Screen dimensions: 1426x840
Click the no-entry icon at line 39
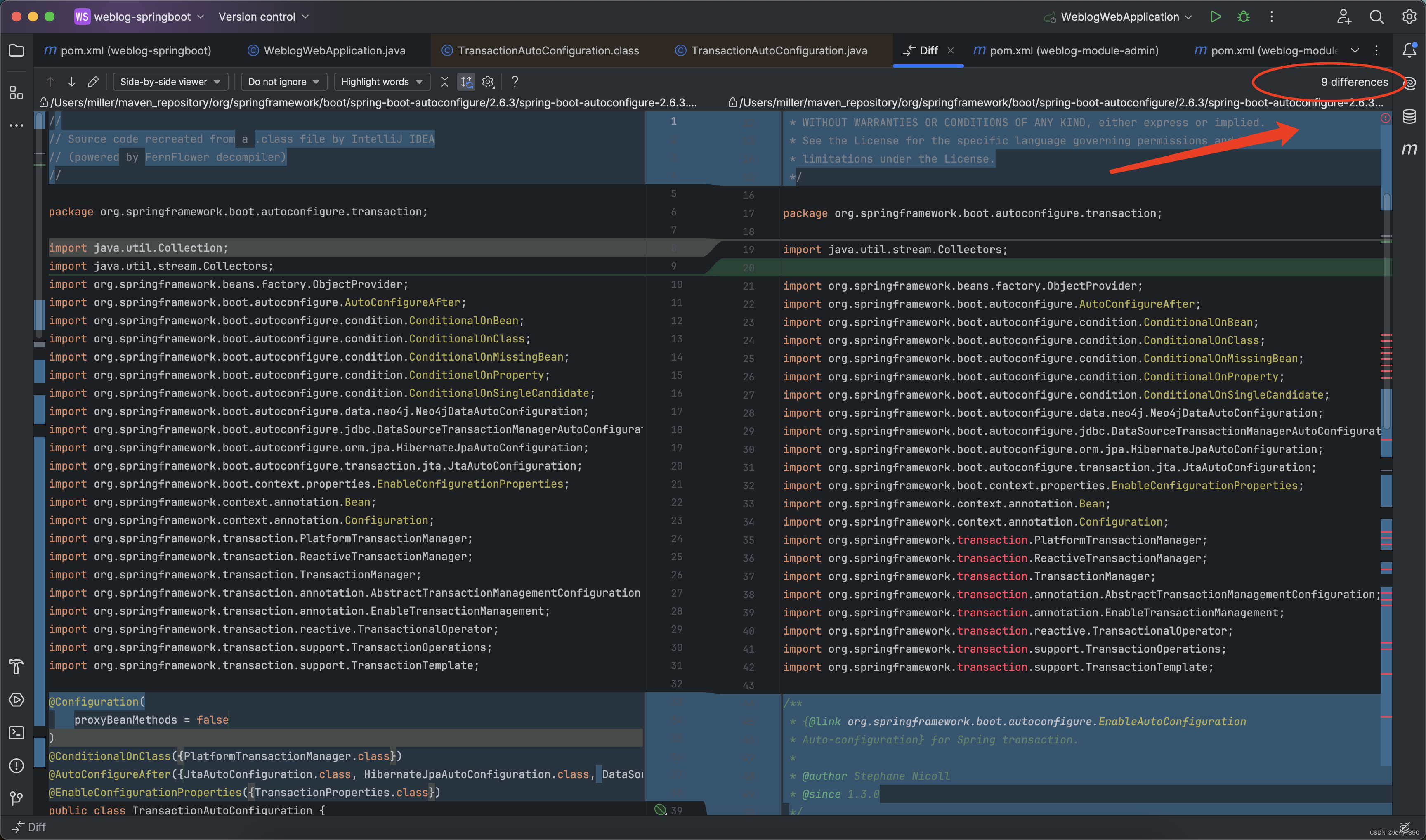tap(660, 809)
